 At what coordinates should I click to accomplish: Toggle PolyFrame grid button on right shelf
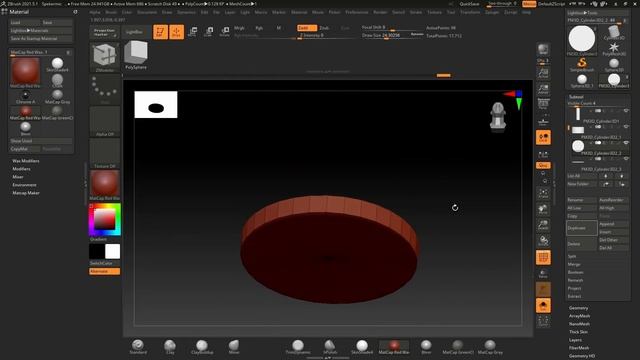click(x=543, y=258)
